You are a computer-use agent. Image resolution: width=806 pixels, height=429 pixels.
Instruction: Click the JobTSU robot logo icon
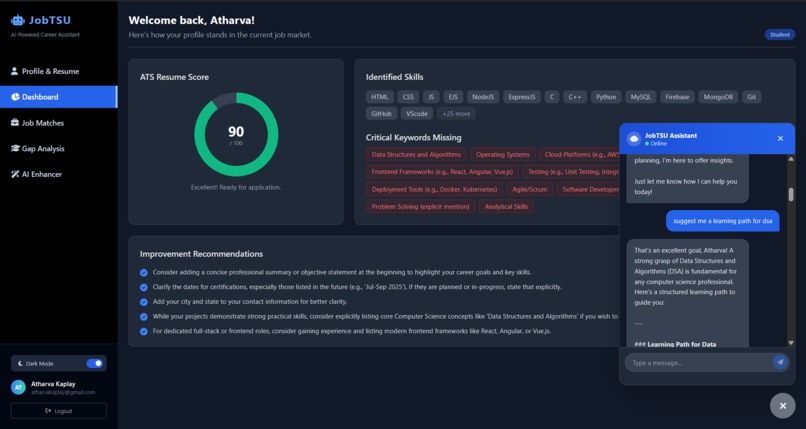(17, 20)
